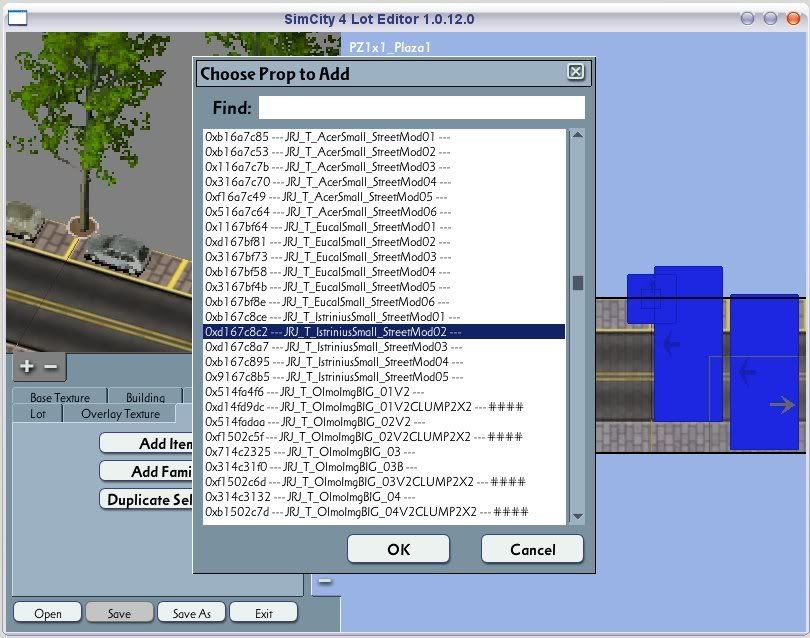Screen dimensions: 810x638
Task: Click the Duplicate Selection button
Action: coord(146,499)
